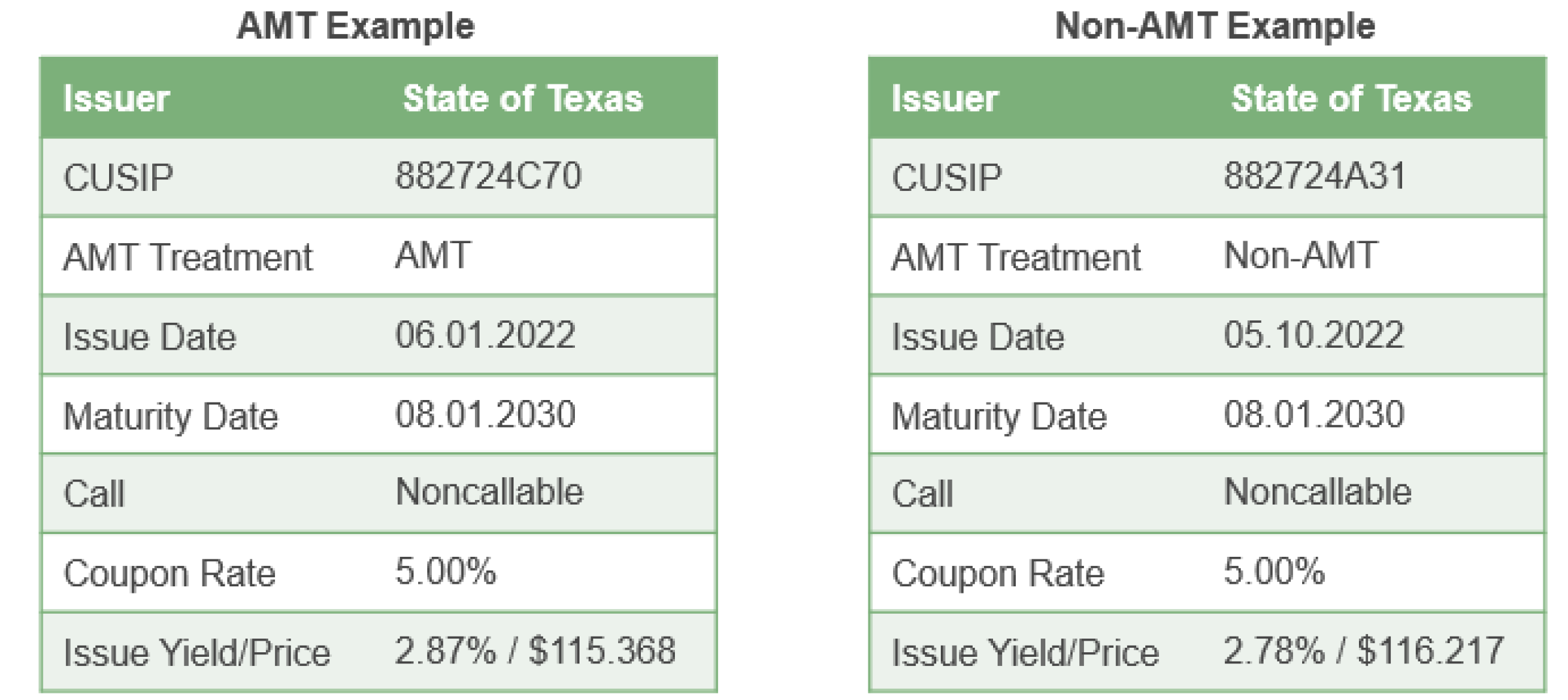Image resolution: width=1568 pixels, height=700 pixels.
Task: Click the "Call" label in the AMT table
Action: (93, 493)
